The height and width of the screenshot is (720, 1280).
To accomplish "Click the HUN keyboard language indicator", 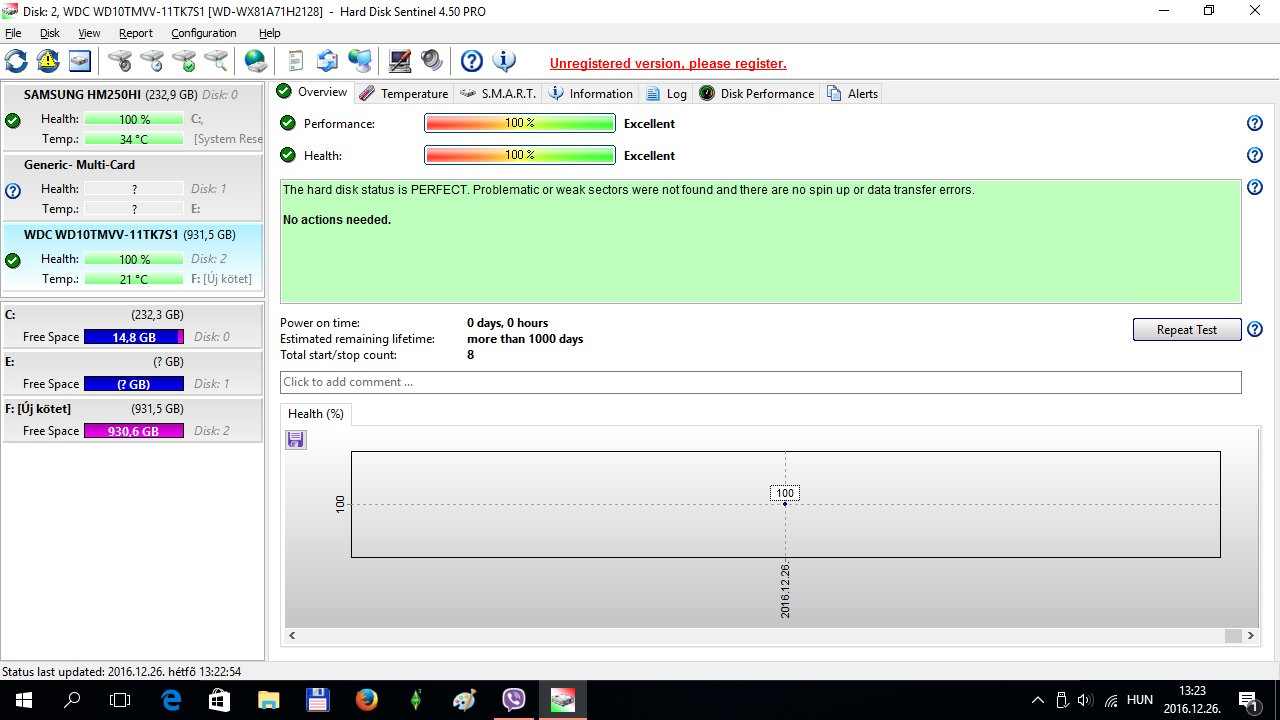I will (1140, 700).
